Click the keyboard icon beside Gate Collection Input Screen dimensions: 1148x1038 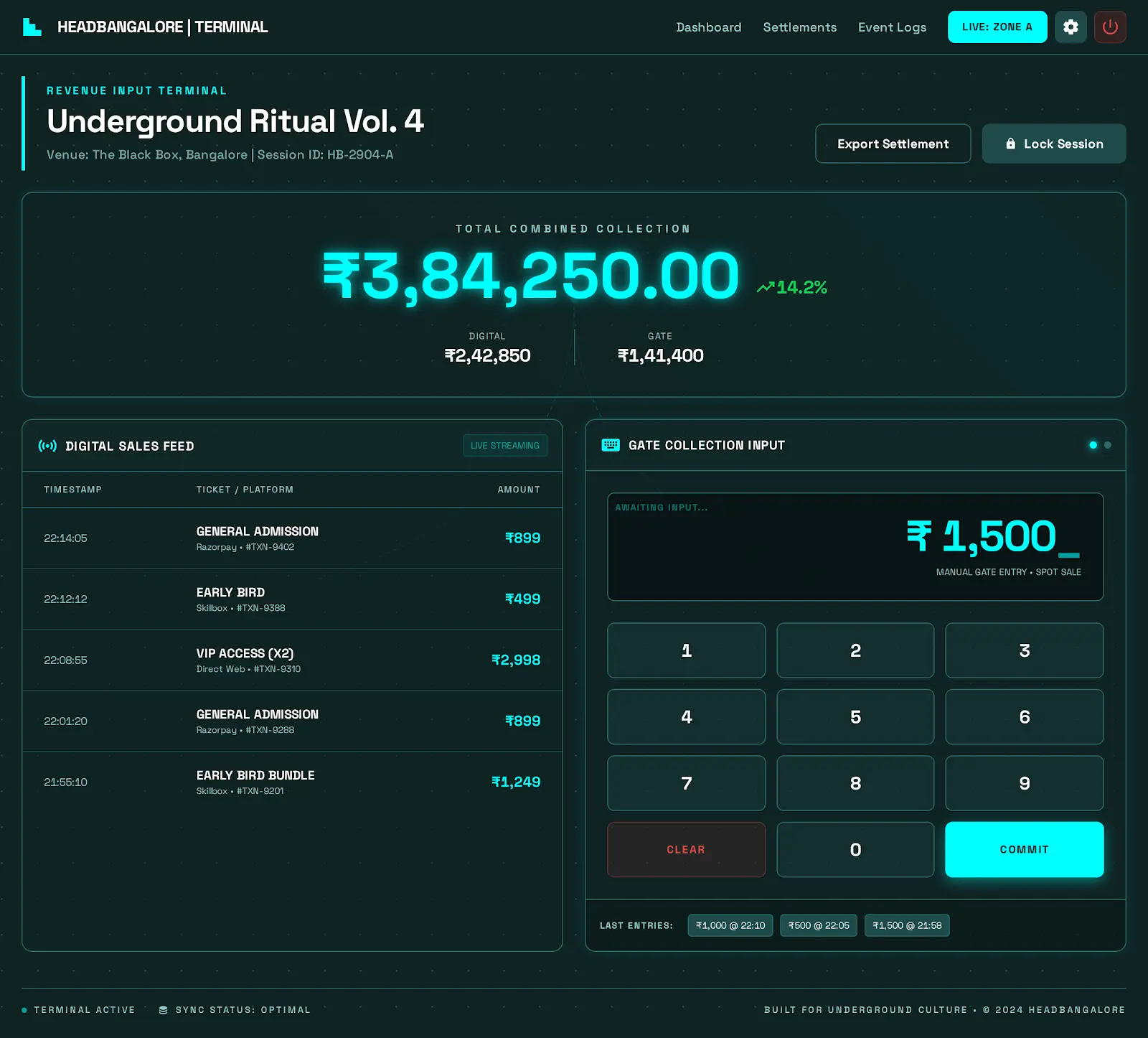(x=611, y=445)
